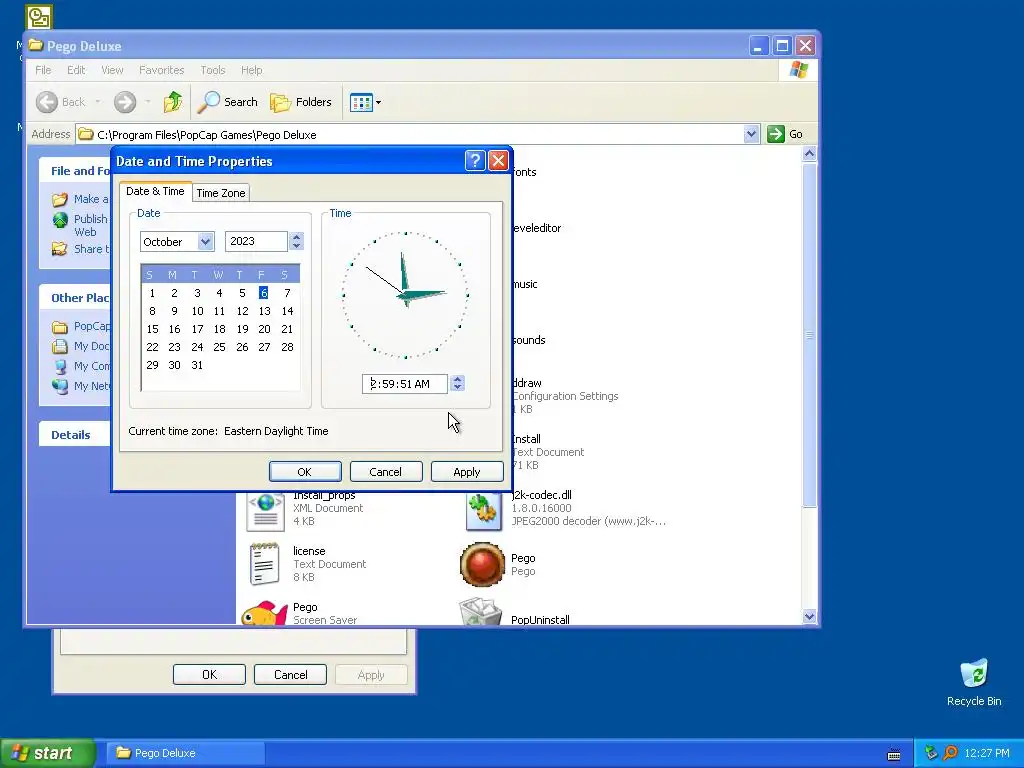
Task: Select the Pego fish screen saver icon
Action: pyautogui.click(x=264, y=613)
